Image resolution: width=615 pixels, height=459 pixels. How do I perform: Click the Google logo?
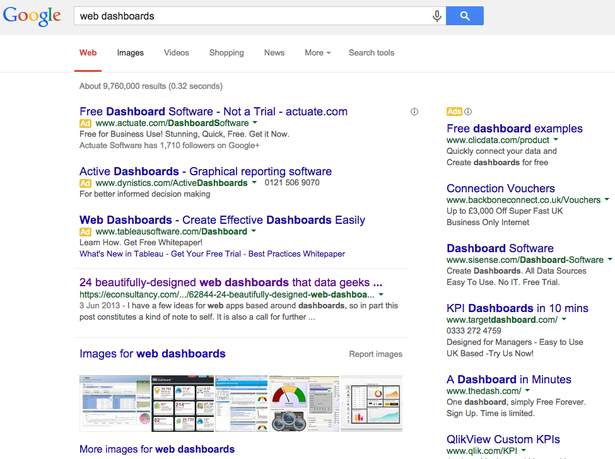32,16
